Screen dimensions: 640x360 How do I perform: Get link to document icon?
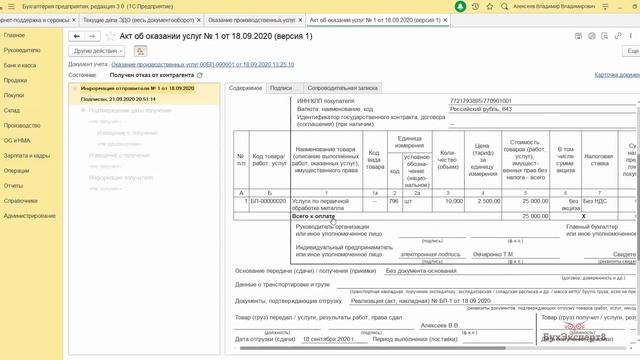coord(618,36)
